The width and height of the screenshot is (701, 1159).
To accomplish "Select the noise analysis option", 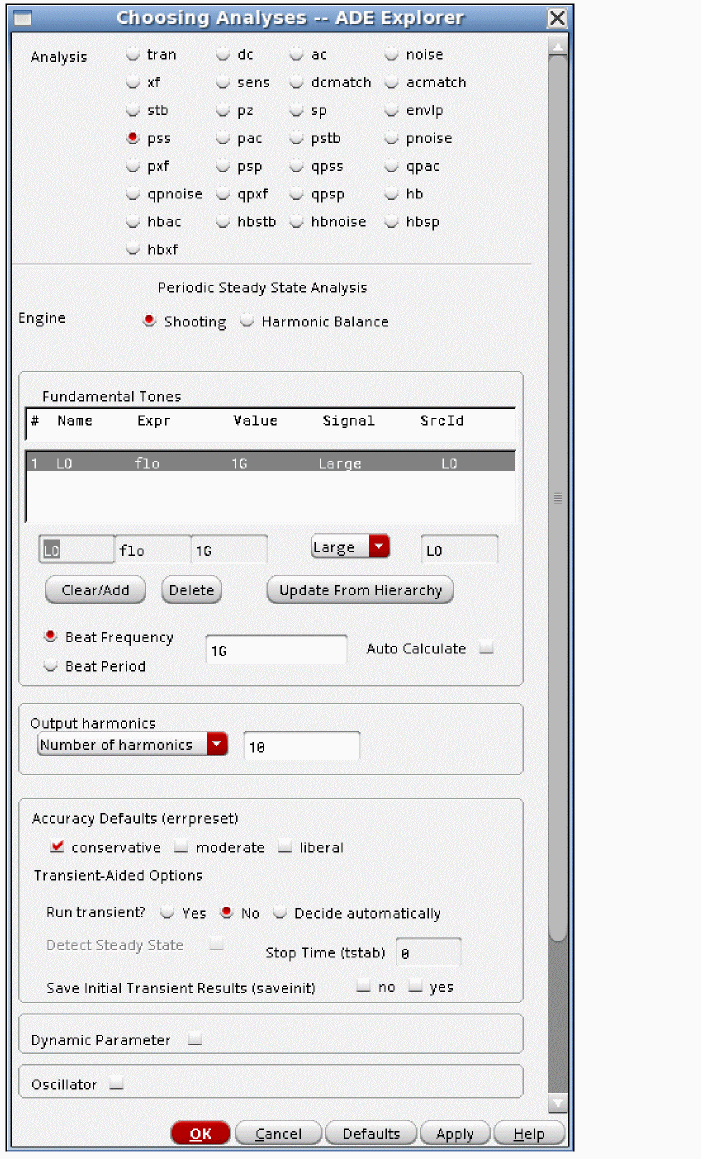I will (392, 54).
